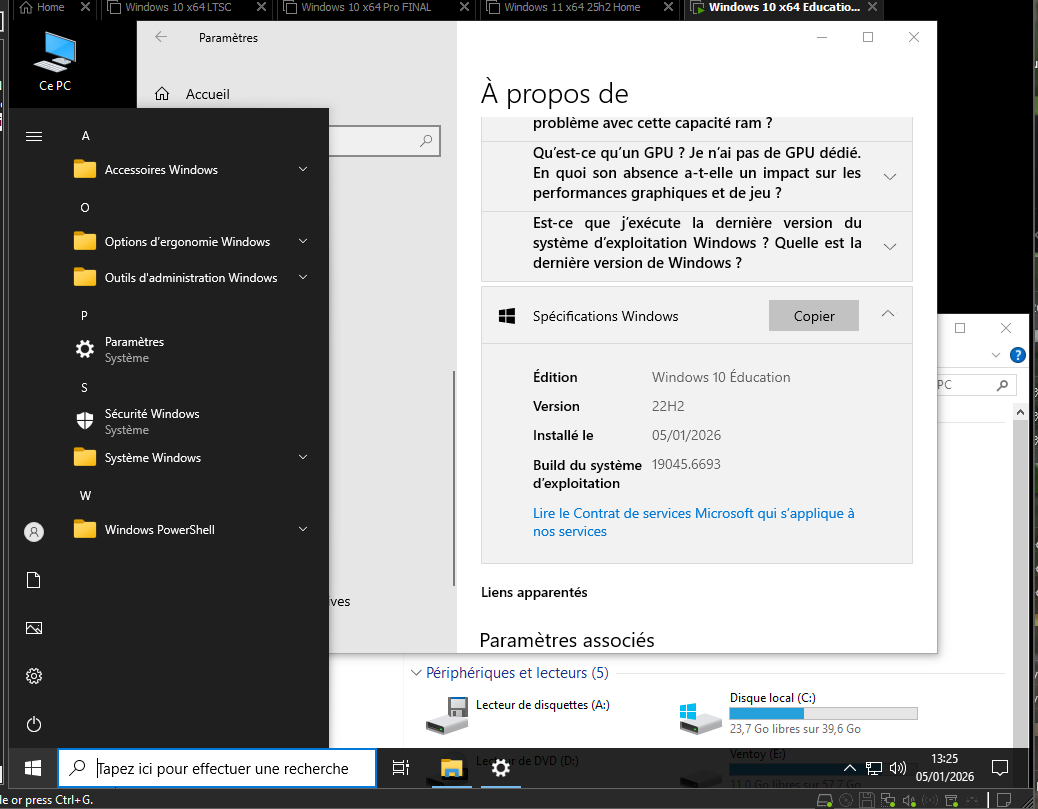Expand Options d'ergonomie Windows chevron
The image size is (1038, 809).
pyautogui.click(x=303, y=242)
